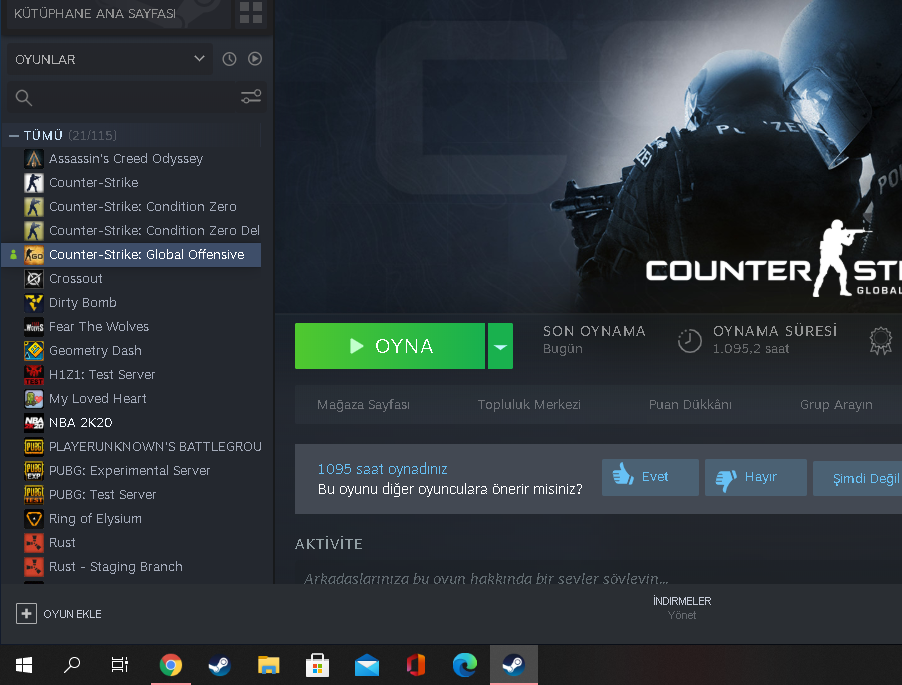
Task: Click the Fear The Wolves game icon
Action: click(x=34, y=327)
